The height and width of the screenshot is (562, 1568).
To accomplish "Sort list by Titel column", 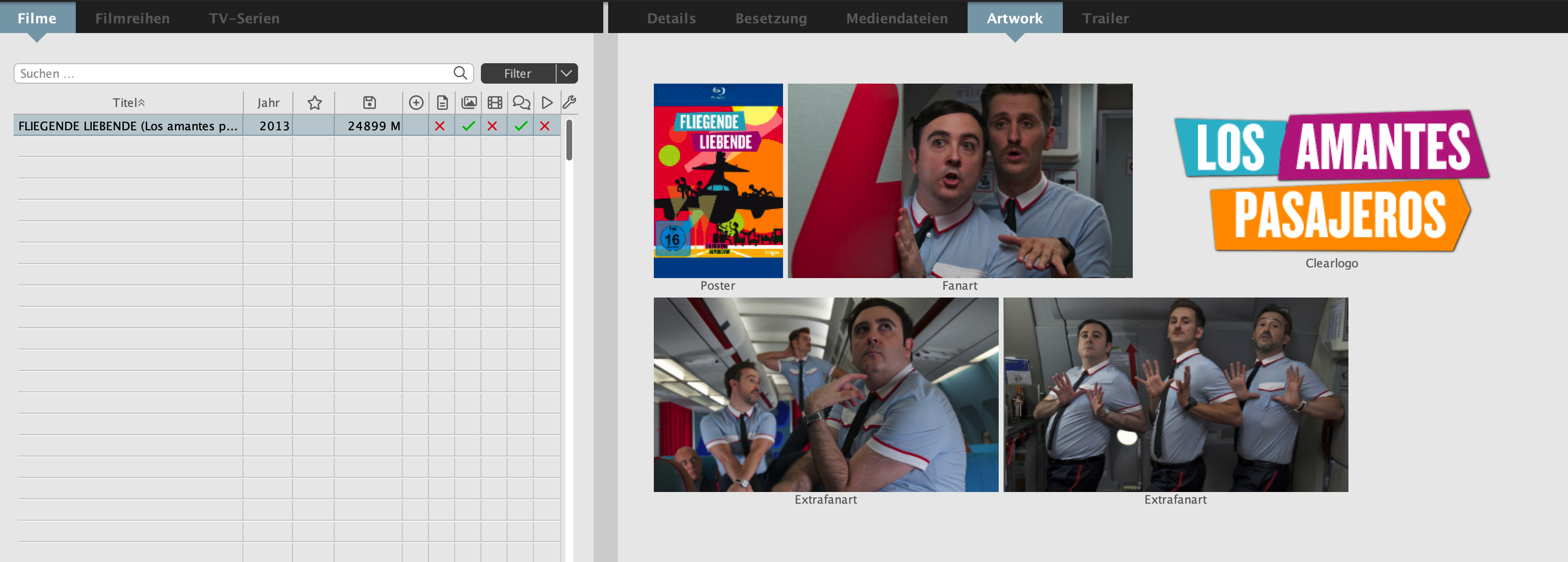I will click(x=128, y=102).
